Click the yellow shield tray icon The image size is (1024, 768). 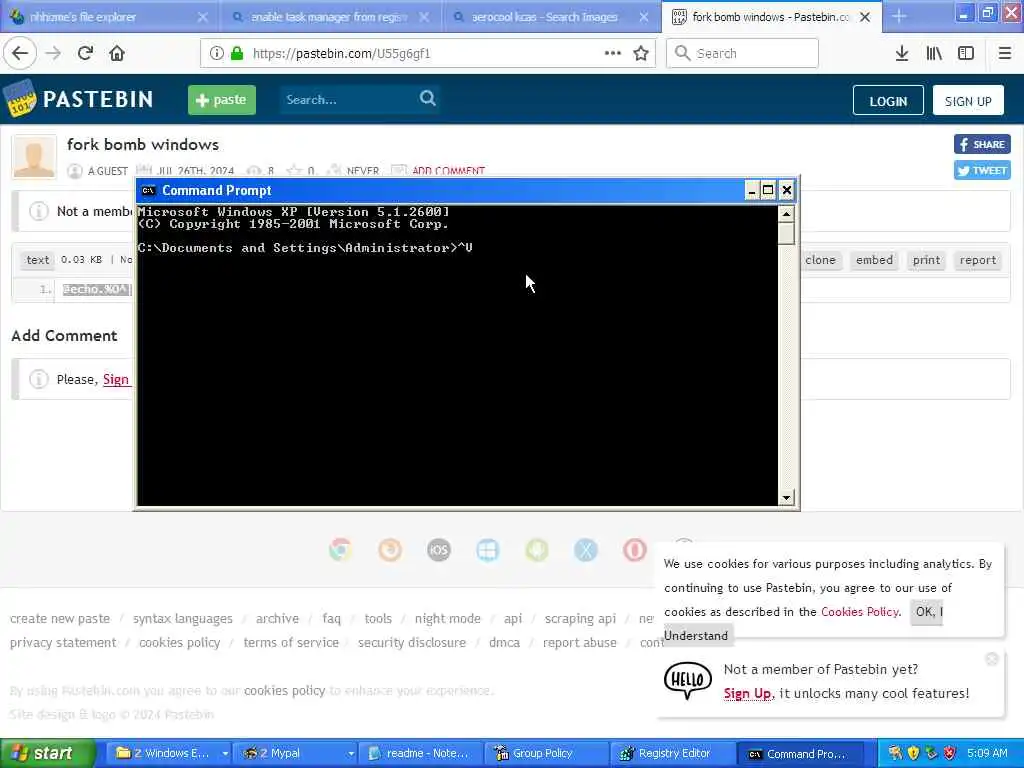[913, 754]
